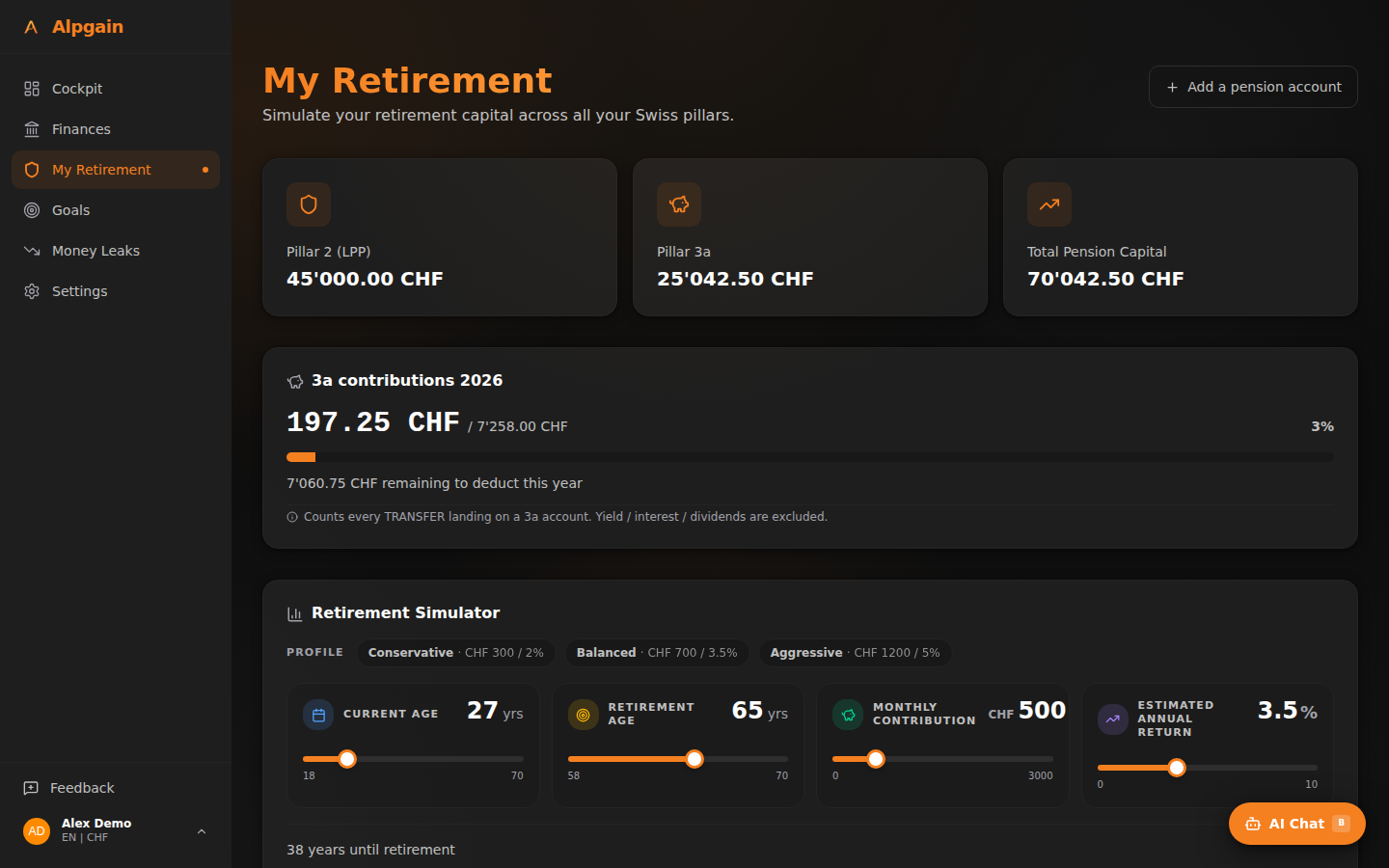Click the My Retirement page heading
This screenshot has width=1389, height=868.
[x=407, y=81]
